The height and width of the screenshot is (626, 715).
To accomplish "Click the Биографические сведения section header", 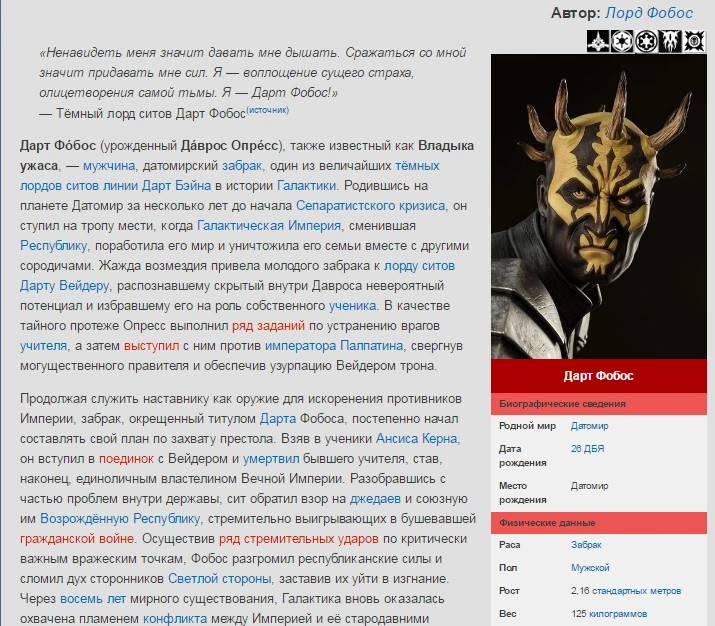I will 599,404.
